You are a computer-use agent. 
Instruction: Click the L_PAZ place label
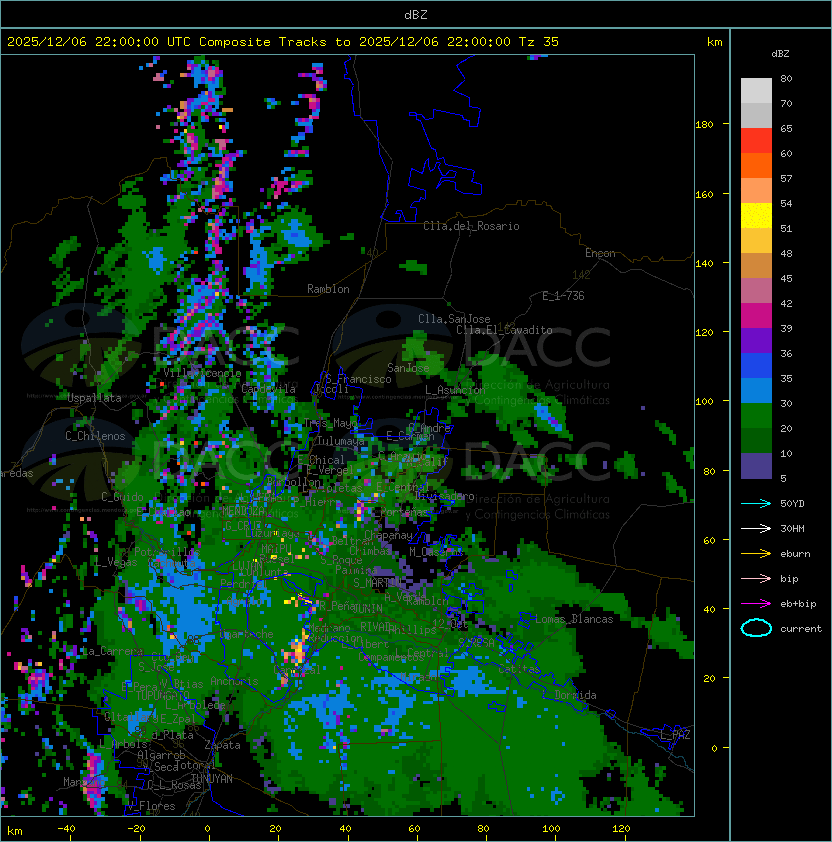click(x=676, y=735)
